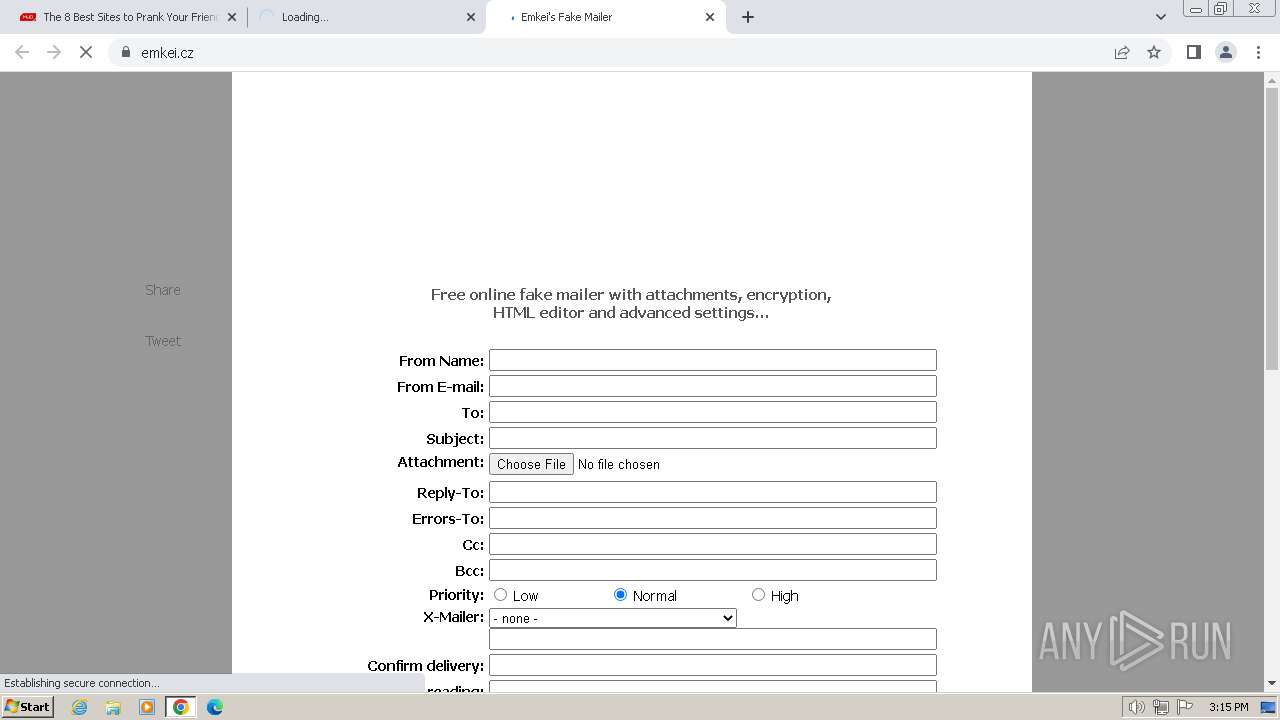
Task: Click the scrollbar up arrow
Action: pyautogui.click(x=1272, y=80)
